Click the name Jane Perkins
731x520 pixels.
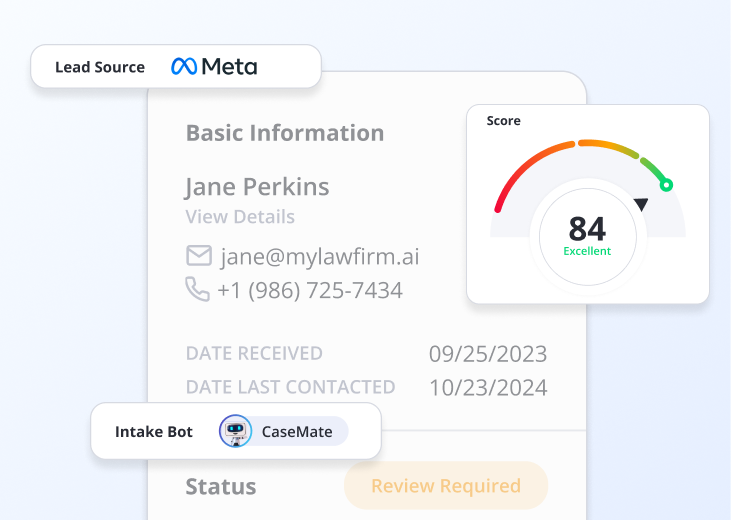tap(257, 187)
